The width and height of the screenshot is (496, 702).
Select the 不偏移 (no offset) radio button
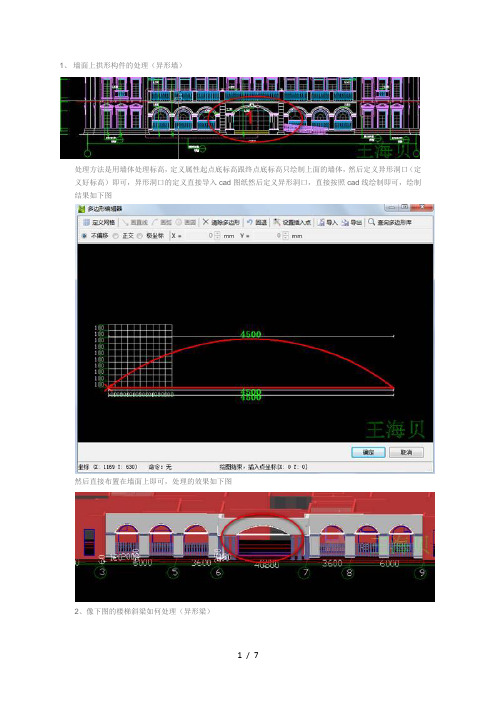pyautogui.click(x=84, y=236)
